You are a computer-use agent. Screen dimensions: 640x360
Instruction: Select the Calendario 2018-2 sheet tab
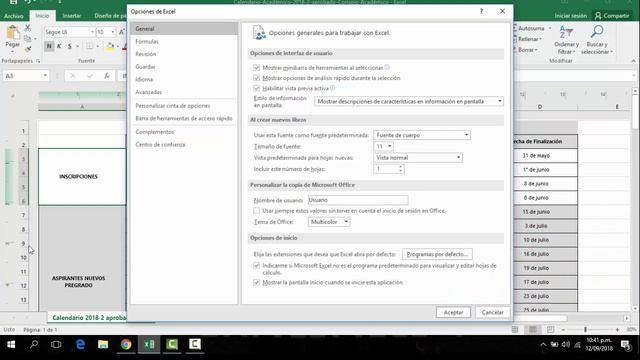pyautogui.click(x=89, y=318)
